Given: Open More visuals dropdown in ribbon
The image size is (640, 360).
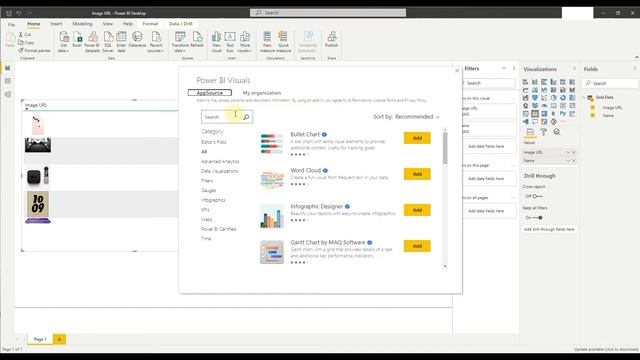Looking at the screenshot, I should [244, 42].
